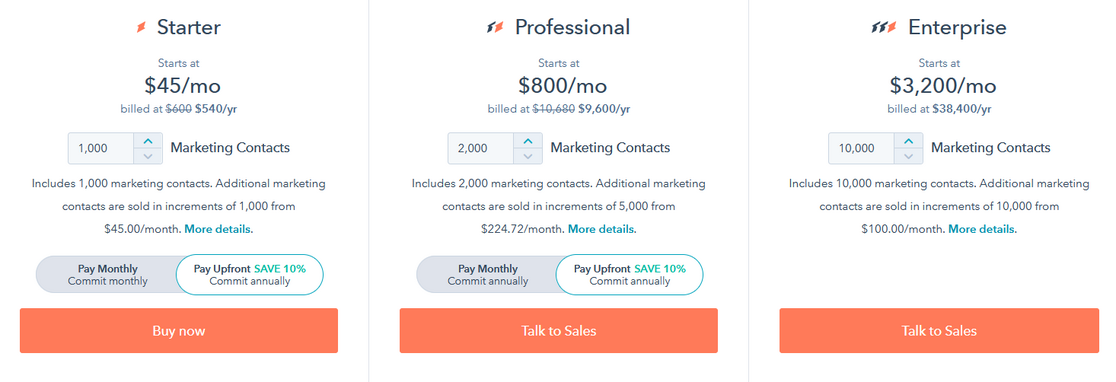Click the Starter Buy now button
The width and height of the screenshot is (1116, 382).
point(179,331)
